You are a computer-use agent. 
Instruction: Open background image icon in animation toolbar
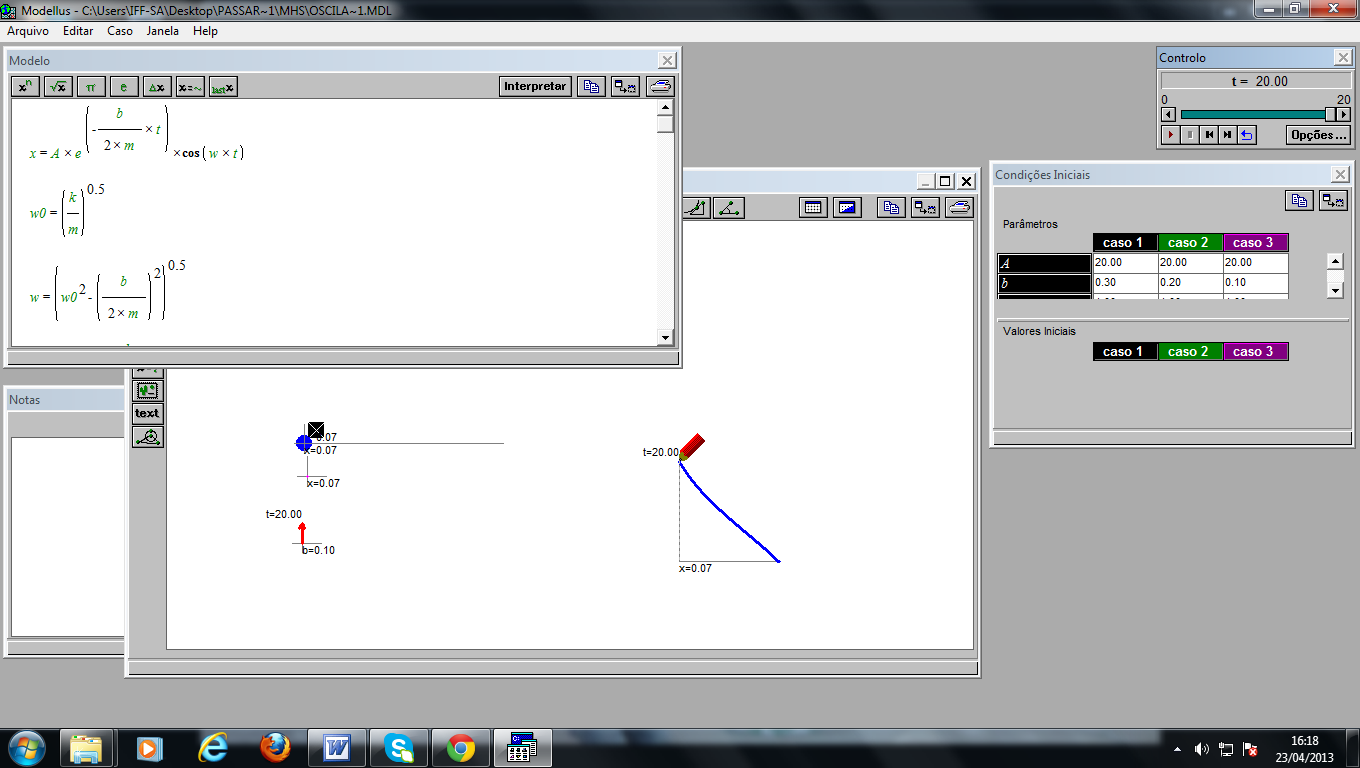847,208
